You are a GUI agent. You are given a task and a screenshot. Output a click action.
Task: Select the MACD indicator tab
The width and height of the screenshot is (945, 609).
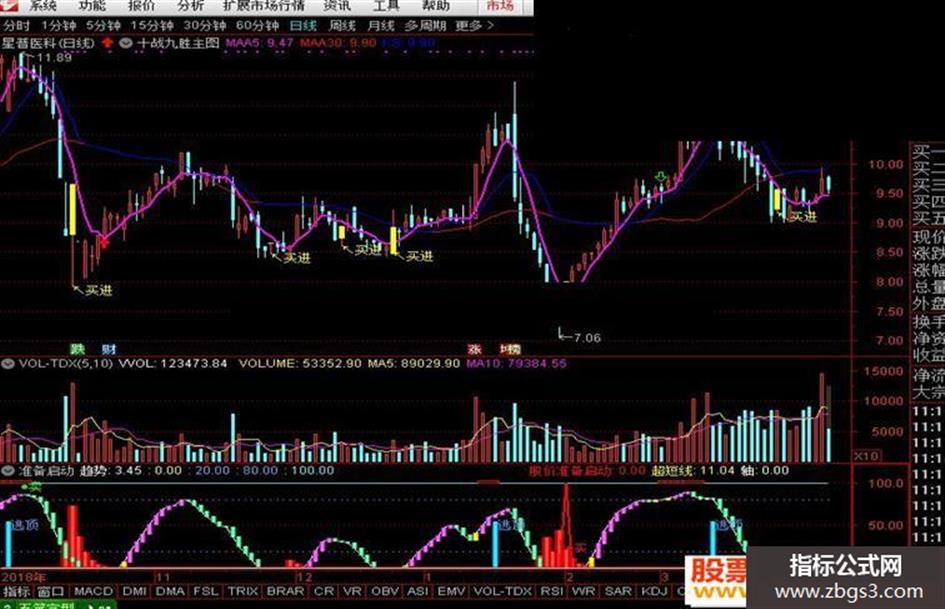click(93, 592)
